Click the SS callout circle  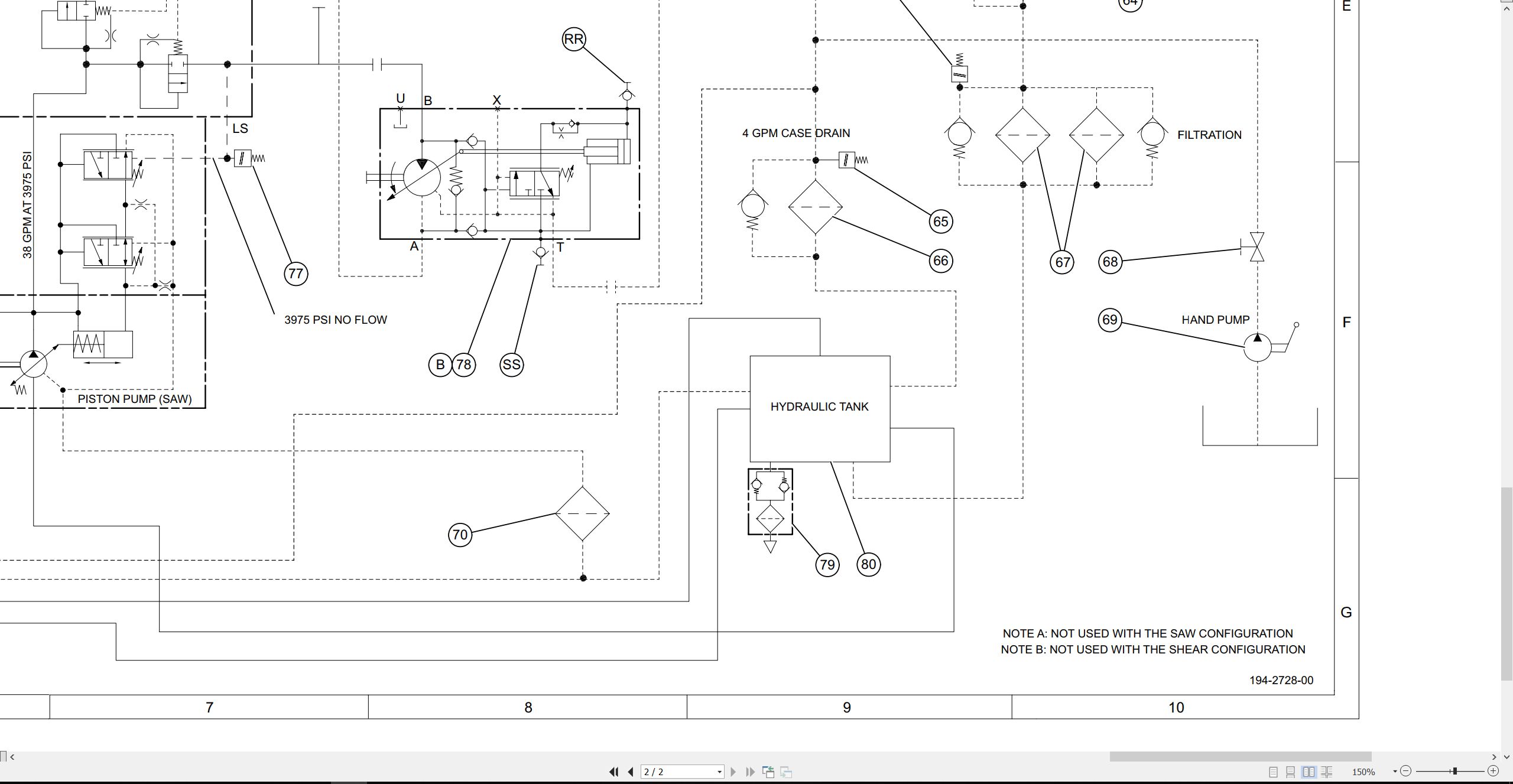pyautogui.click(x=511, y=365)
